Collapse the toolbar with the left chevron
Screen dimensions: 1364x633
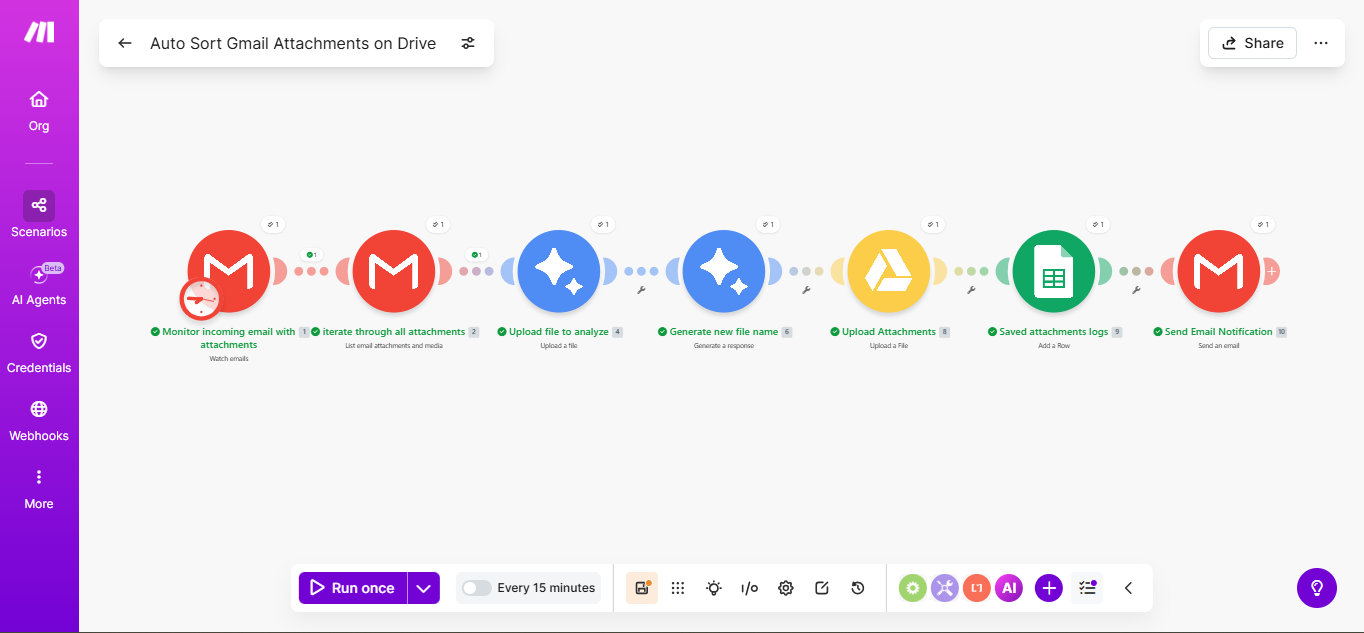click(1128, 588)
